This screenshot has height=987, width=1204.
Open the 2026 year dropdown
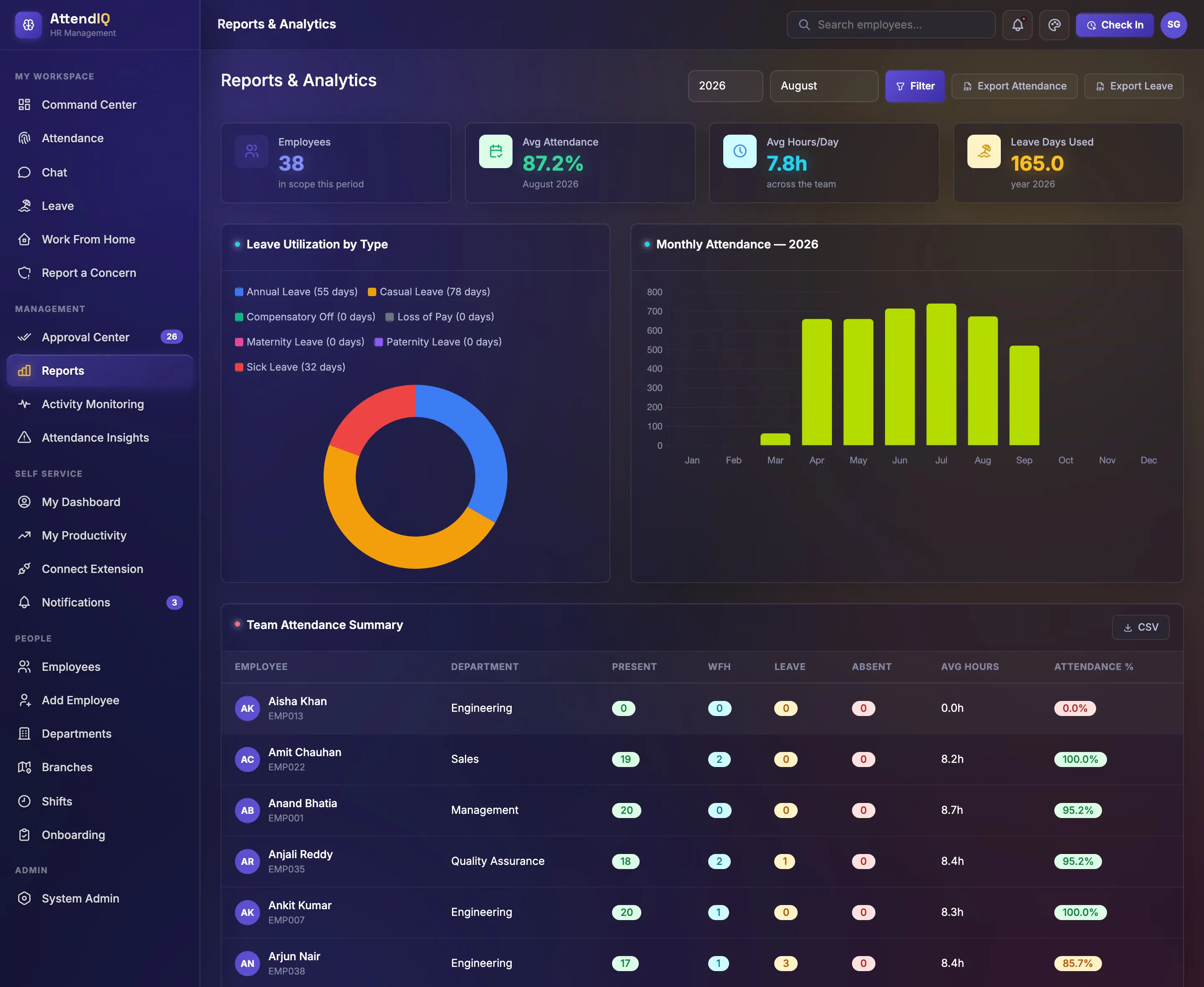(x=726, y=86)
